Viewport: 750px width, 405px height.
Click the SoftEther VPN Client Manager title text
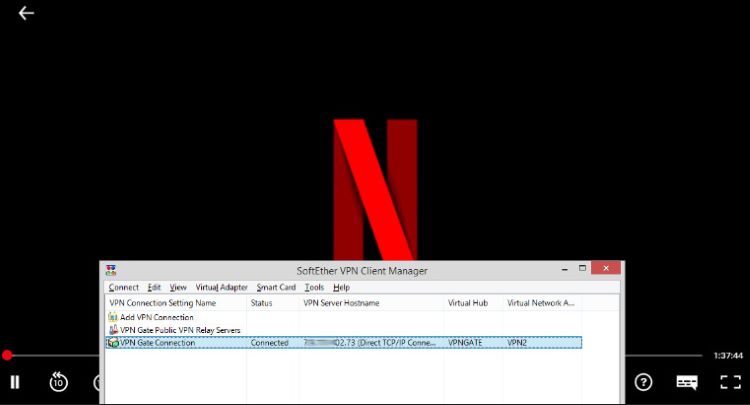[x=362, y=271]
